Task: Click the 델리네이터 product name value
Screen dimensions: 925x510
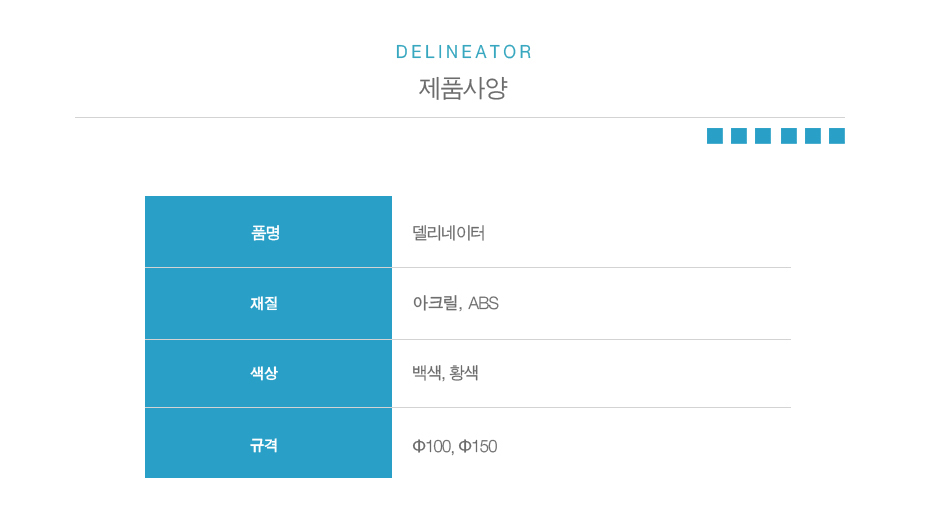Action: point(448,233)
